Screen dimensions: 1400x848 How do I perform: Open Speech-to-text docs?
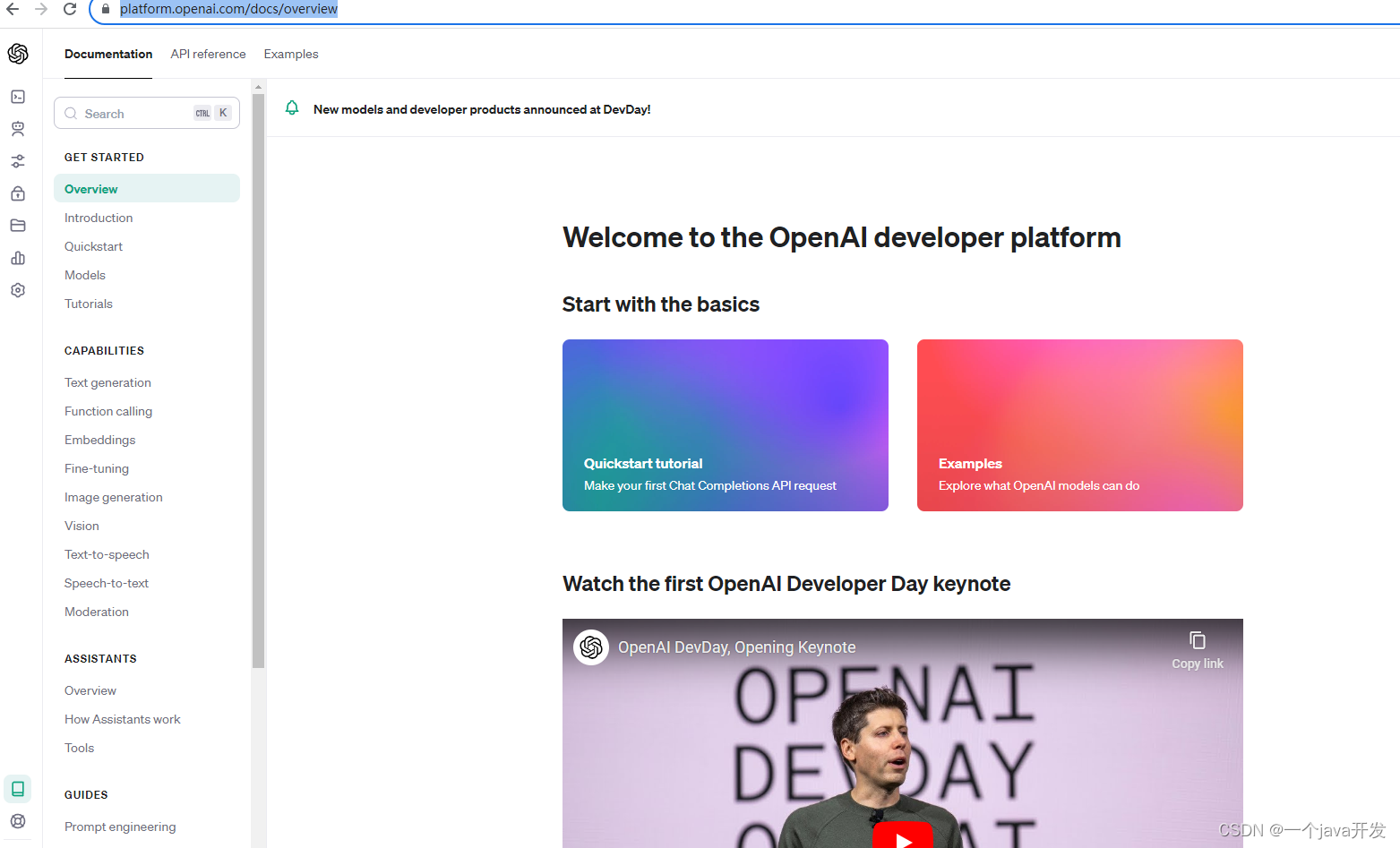click(x=107, y=583)
